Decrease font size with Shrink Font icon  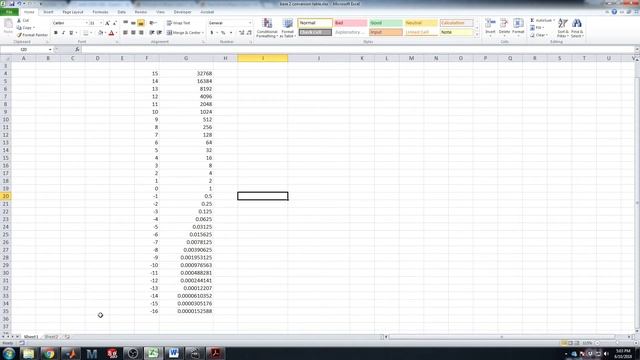coord(115,23)
